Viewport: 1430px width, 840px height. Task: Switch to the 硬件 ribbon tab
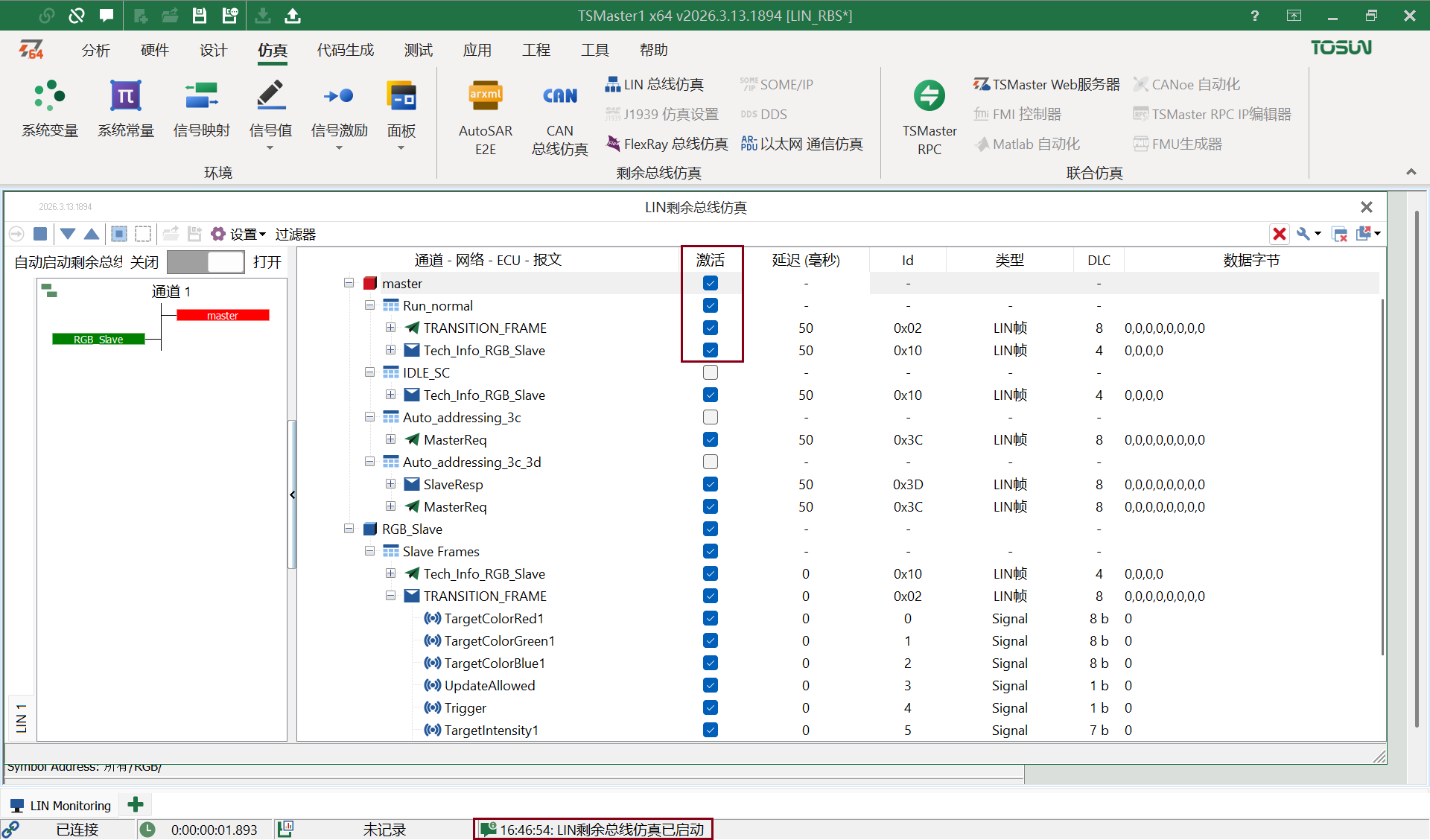pos(154,50)
